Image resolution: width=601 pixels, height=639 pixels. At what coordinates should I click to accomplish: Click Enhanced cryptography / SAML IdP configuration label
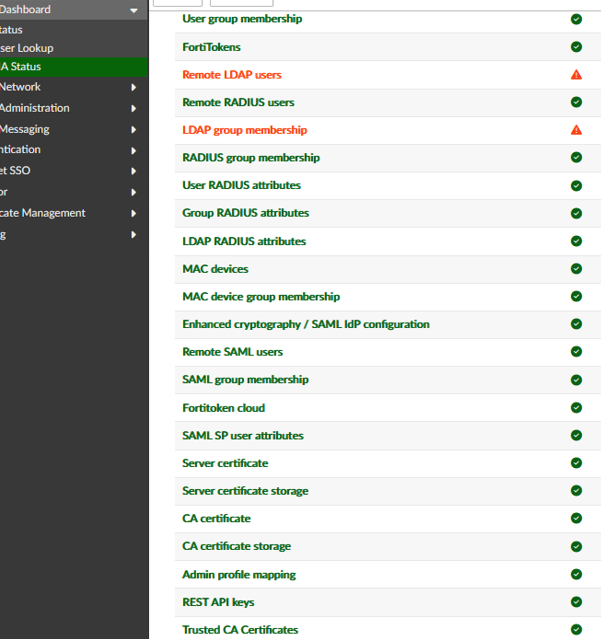pyautogui.click(x=306, y=325)
